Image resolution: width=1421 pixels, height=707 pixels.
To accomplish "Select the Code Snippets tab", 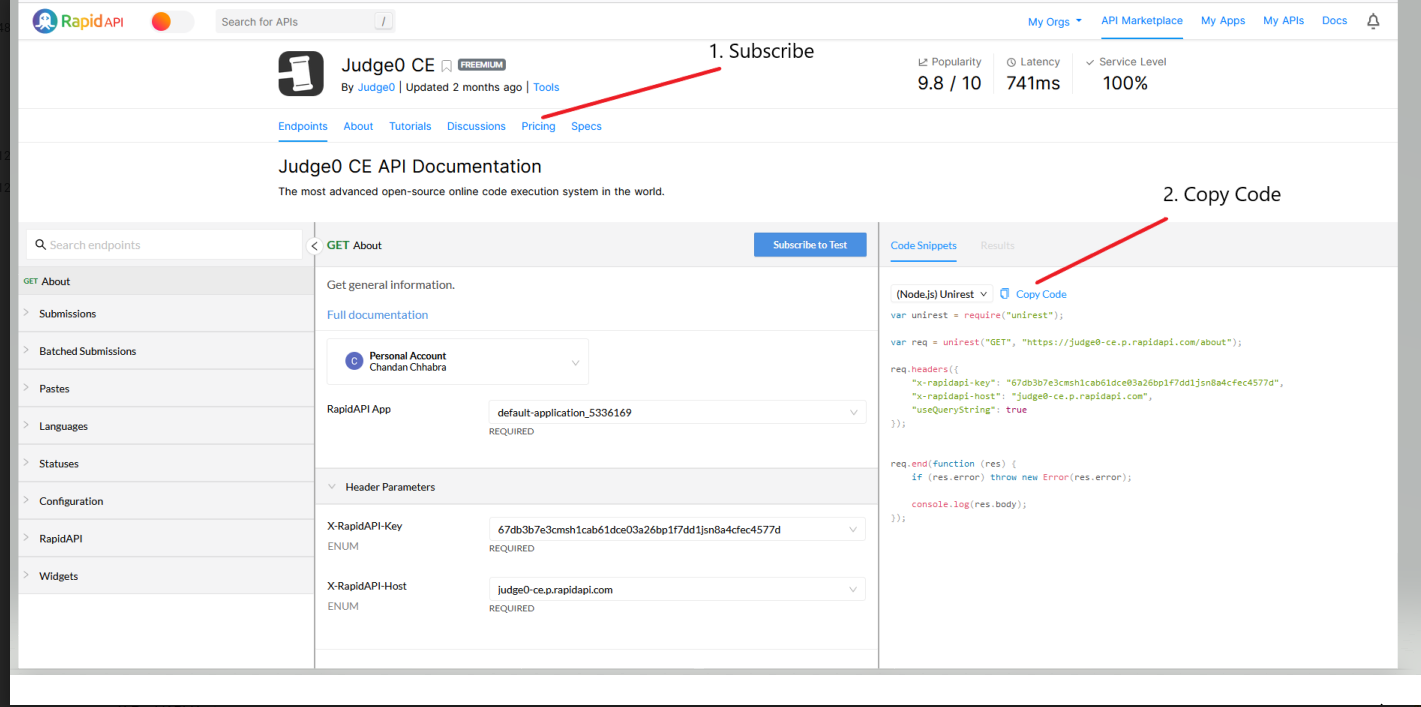I will pyautogui.click(x=923, y=245).
